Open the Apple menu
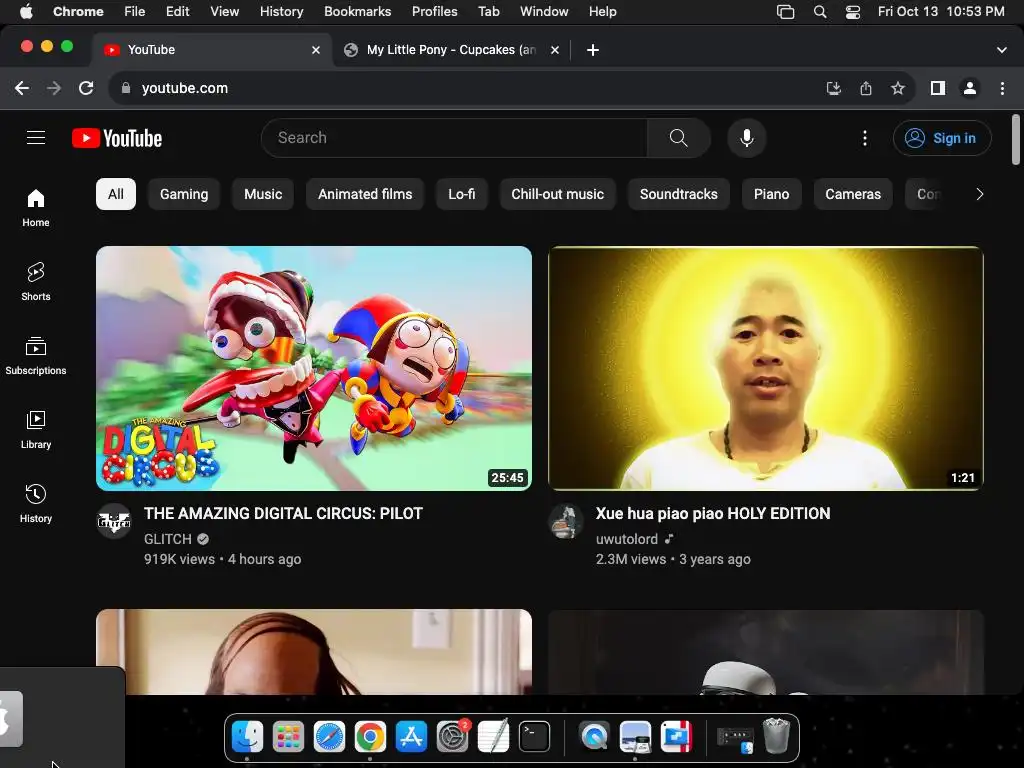The width and height of the screenshot is (1024, 768). 26,12
